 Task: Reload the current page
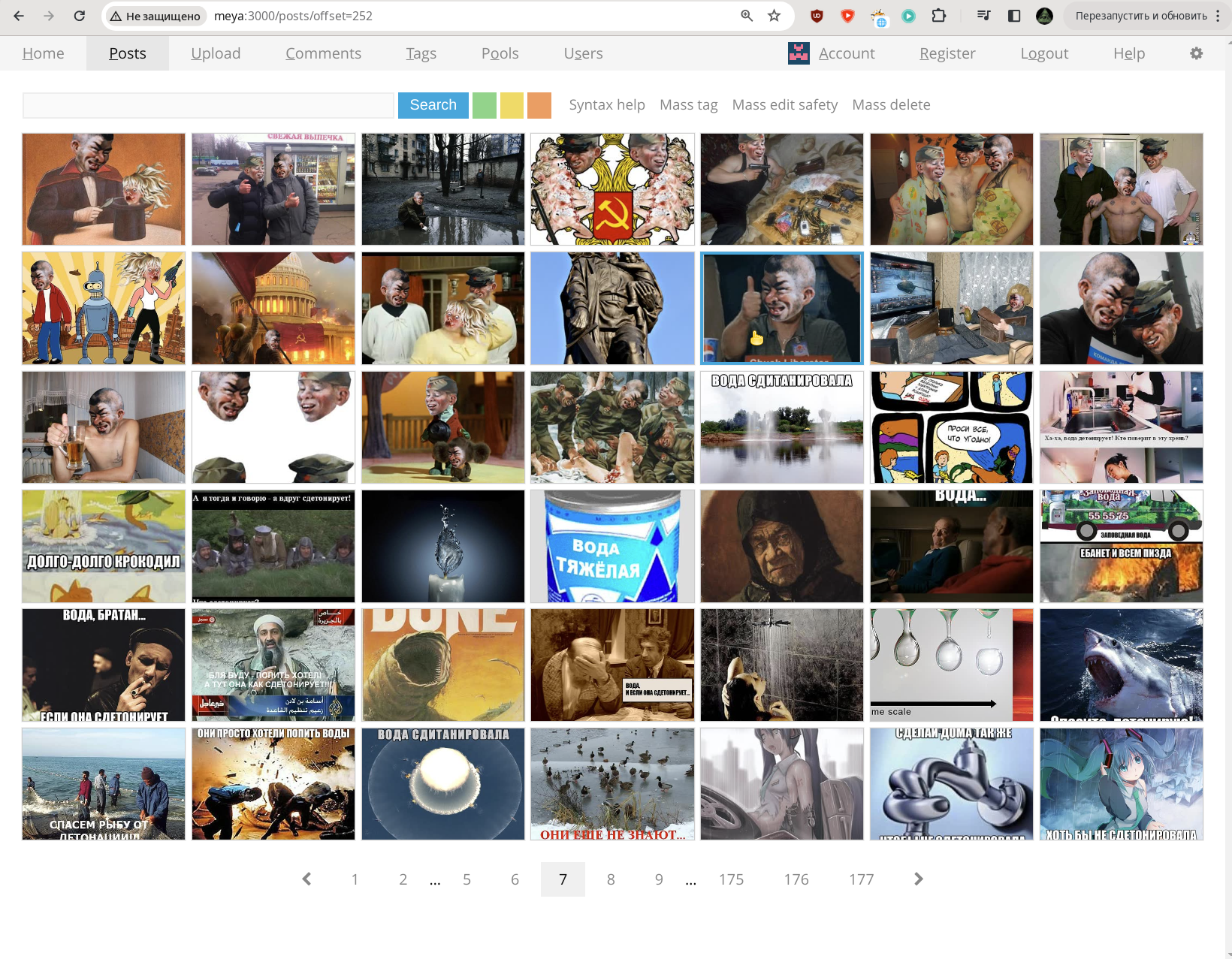coord(80,16)
